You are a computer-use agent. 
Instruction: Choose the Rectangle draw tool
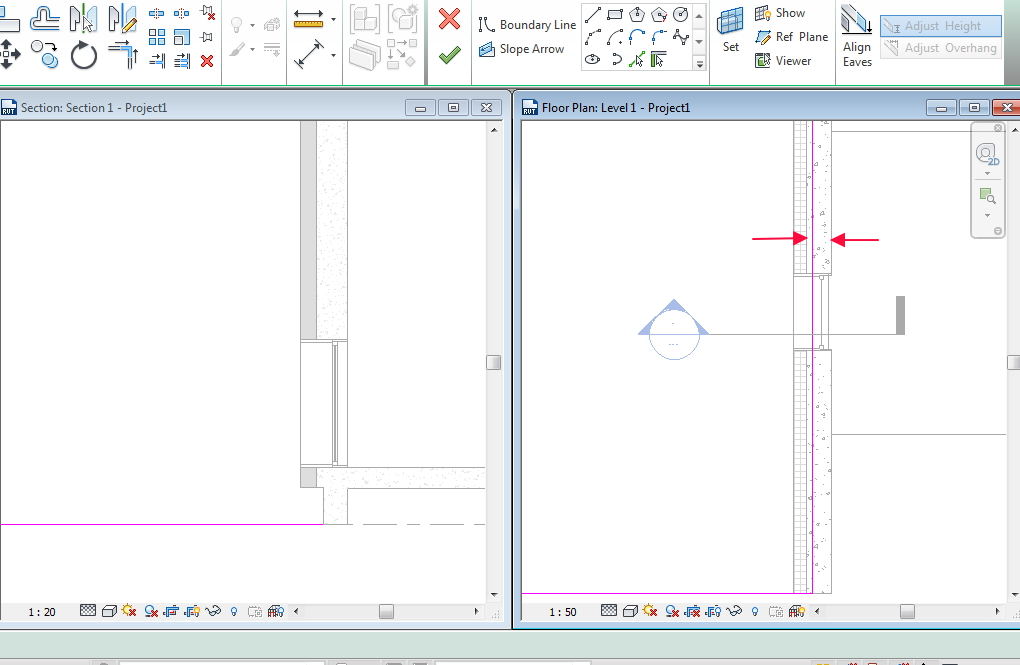pos(615,14)
